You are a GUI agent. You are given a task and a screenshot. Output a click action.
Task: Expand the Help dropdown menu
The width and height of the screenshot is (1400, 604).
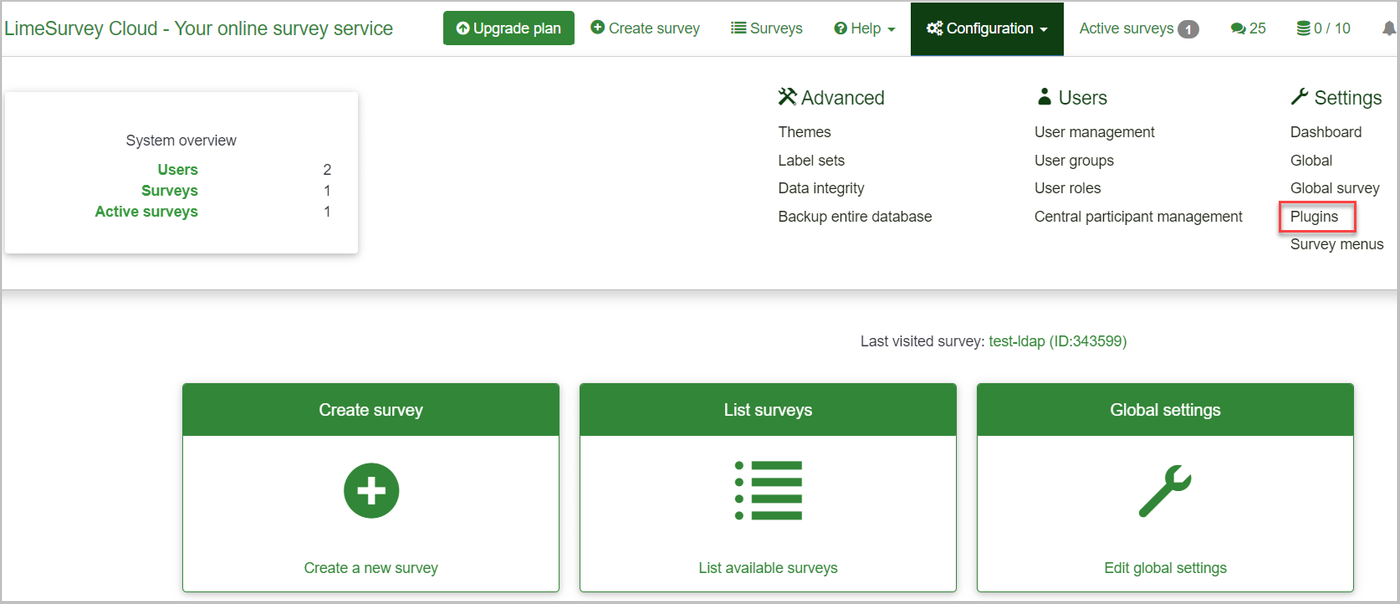click(x=864, y=28)
